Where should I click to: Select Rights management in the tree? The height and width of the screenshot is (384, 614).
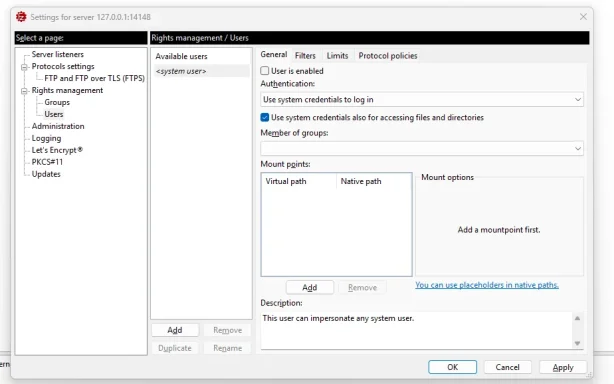(67, 90)
